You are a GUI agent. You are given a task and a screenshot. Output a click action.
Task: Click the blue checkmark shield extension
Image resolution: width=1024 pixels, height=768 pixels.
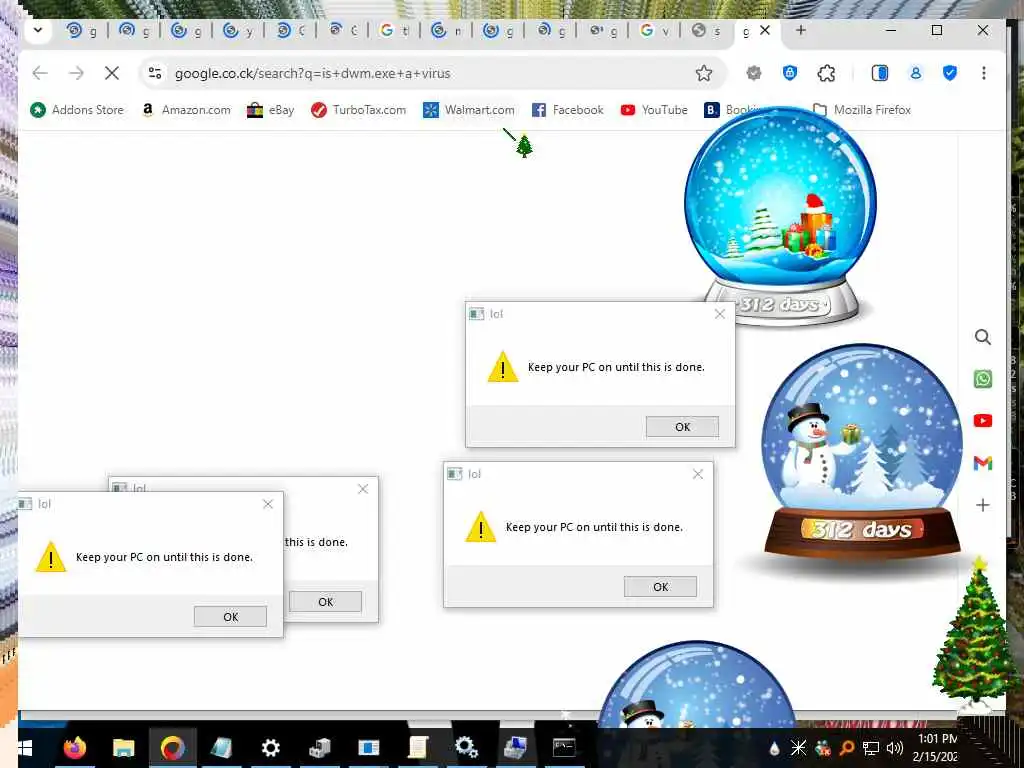[x=950, y=73]
